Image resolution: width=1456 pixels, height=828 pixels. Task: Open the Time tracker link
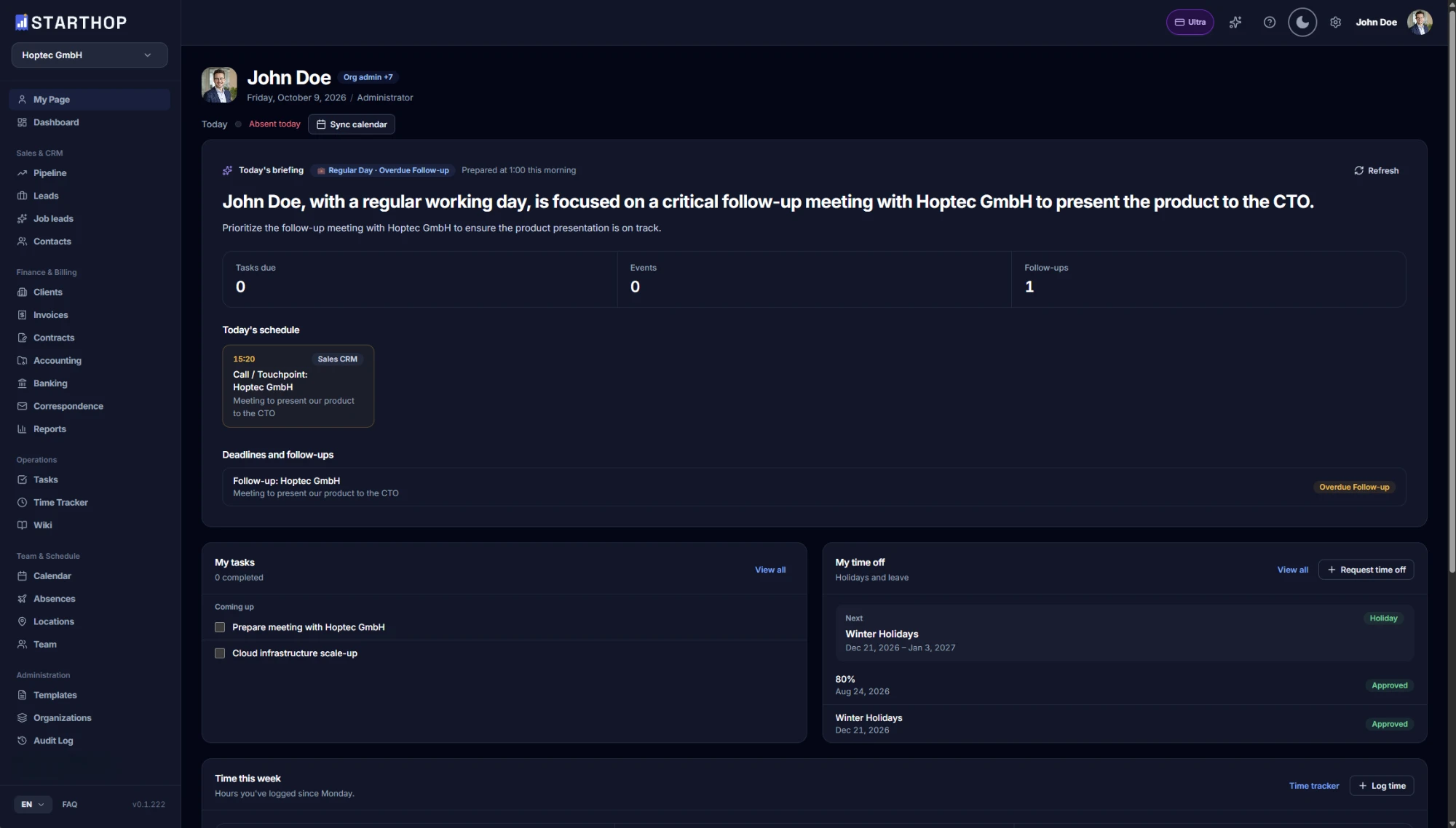pos(1313,786)
